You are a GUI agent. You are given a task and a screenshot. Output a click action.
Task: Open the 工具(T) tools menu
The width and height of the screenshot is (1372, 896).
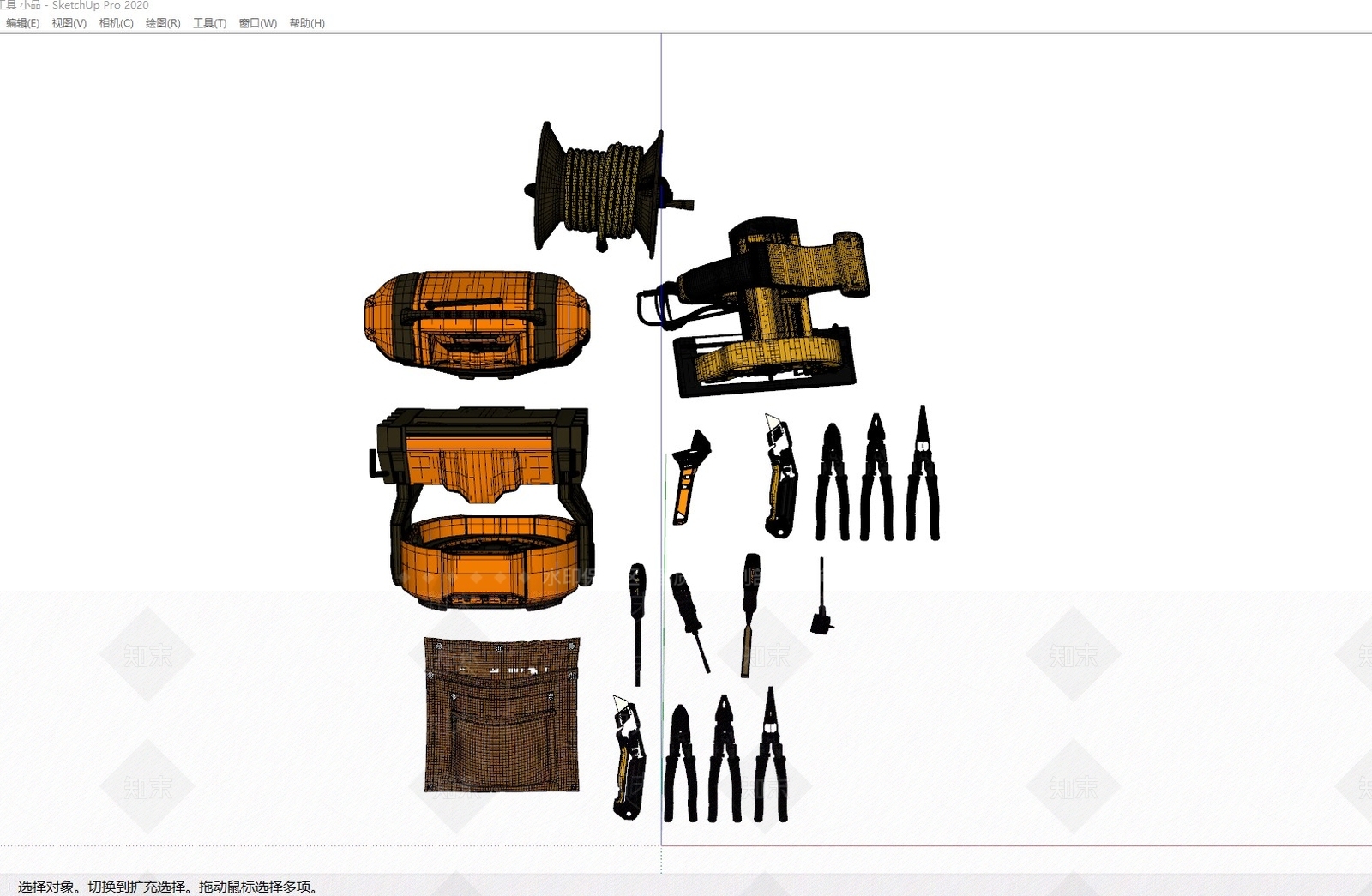pyautogui.click(x=209, y=23)
